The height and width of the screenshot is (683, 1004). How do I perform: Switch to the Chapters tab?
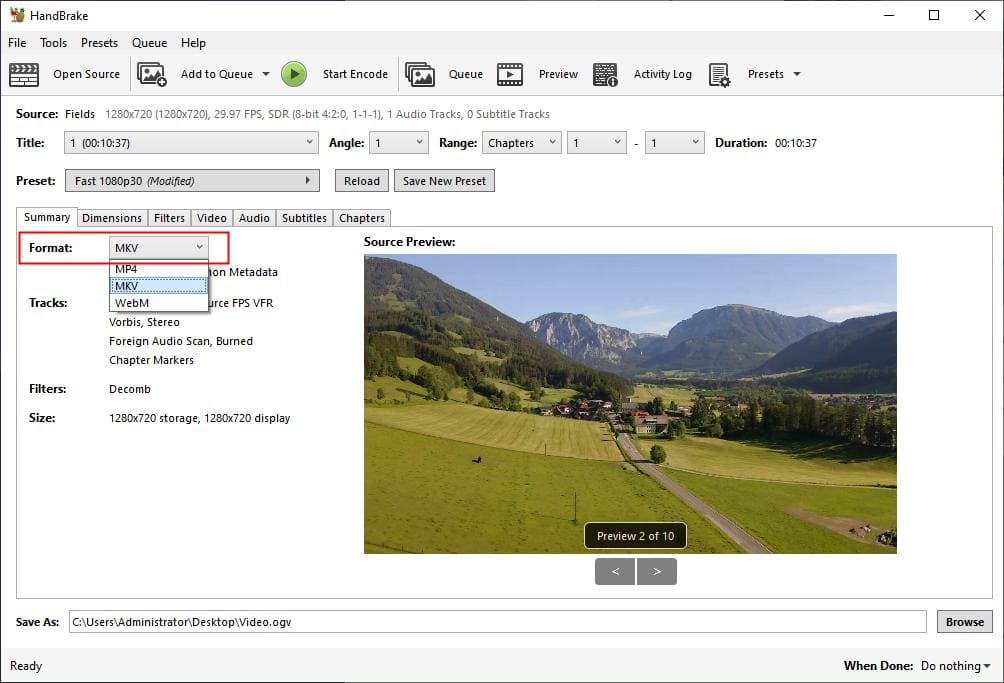tap(362, 218)
